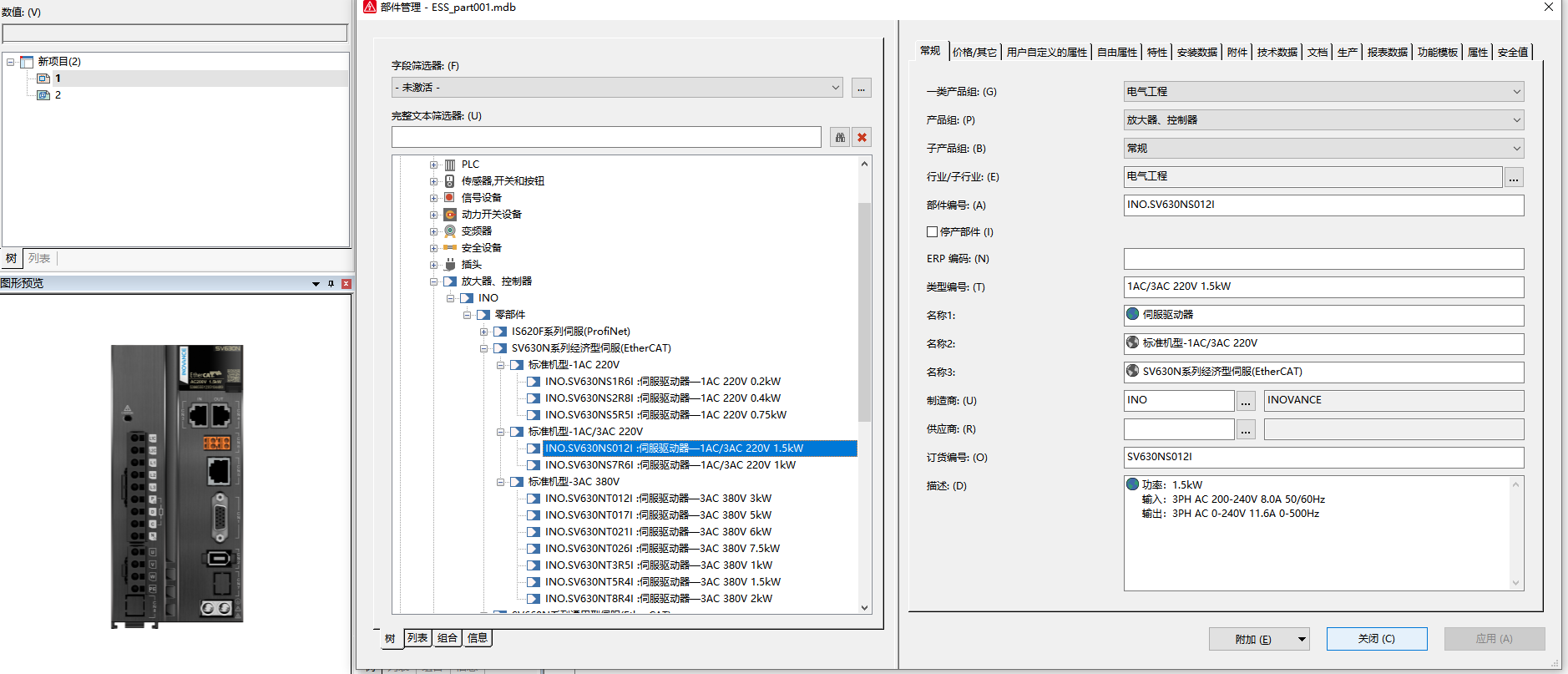Click the red X clear filter icon
The image size is (1568, 674).
862,138
